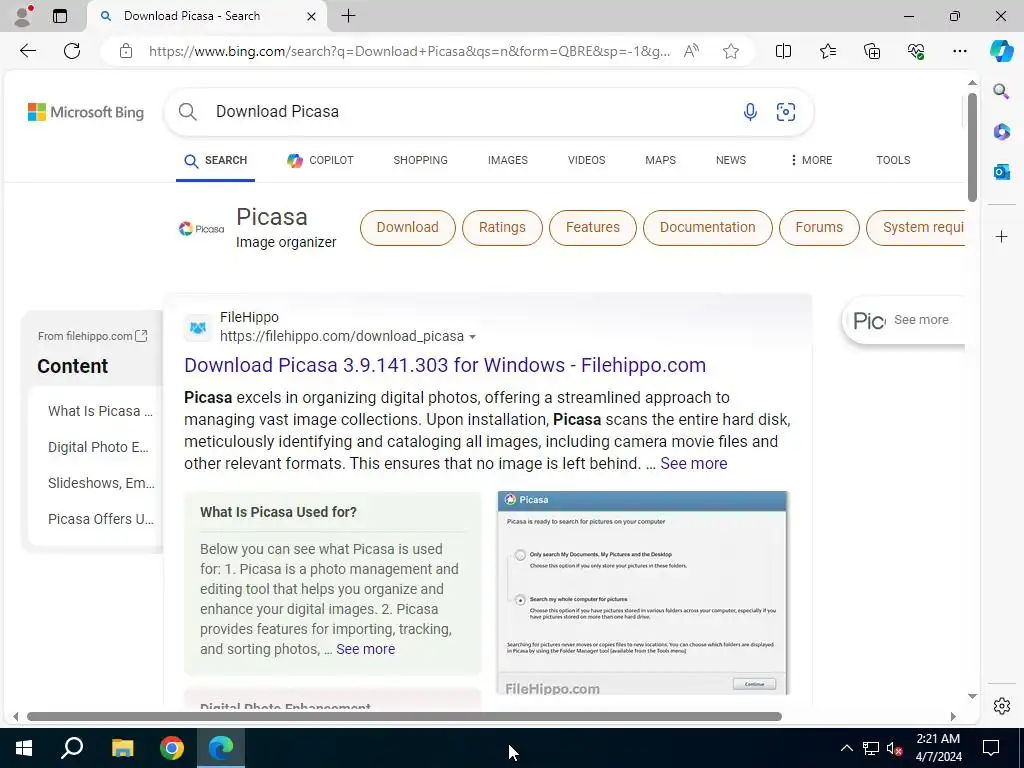Click the Download pill button
Screen dimensions: 1024x768
point(408,227)
